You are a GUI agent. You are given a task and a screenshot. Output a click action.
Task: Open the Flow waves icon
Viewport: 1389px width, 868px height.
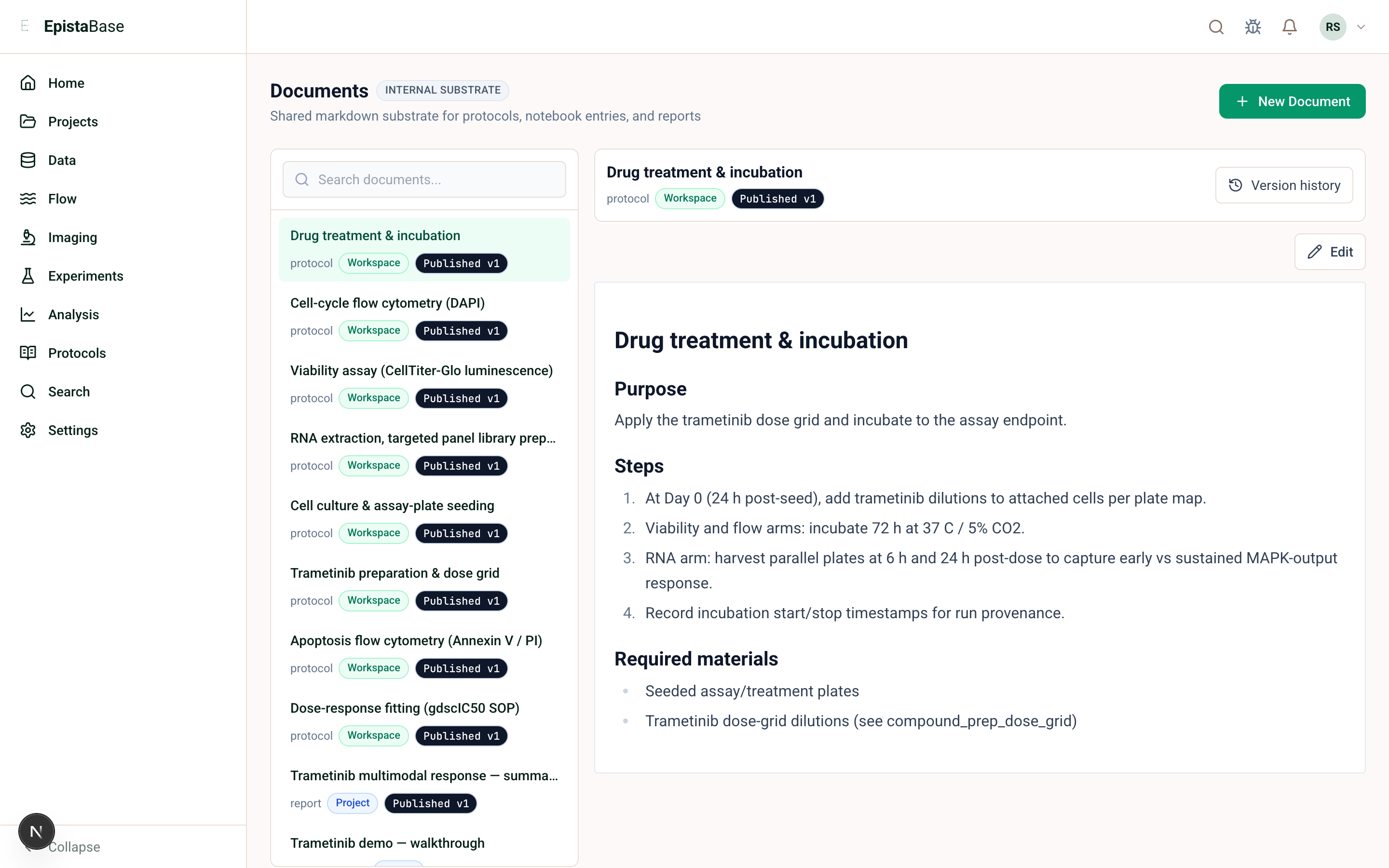[x=27, y=198]
